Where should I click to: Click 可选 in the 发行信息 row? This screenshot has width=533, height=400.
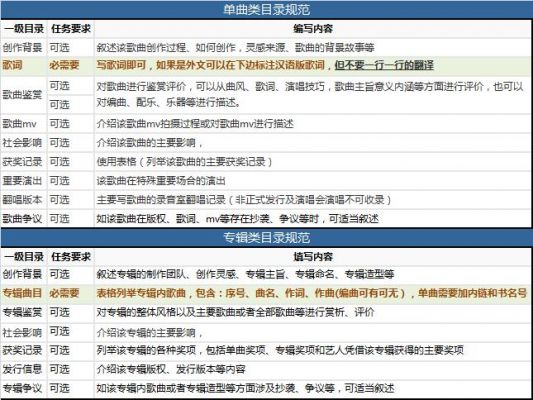59,369
